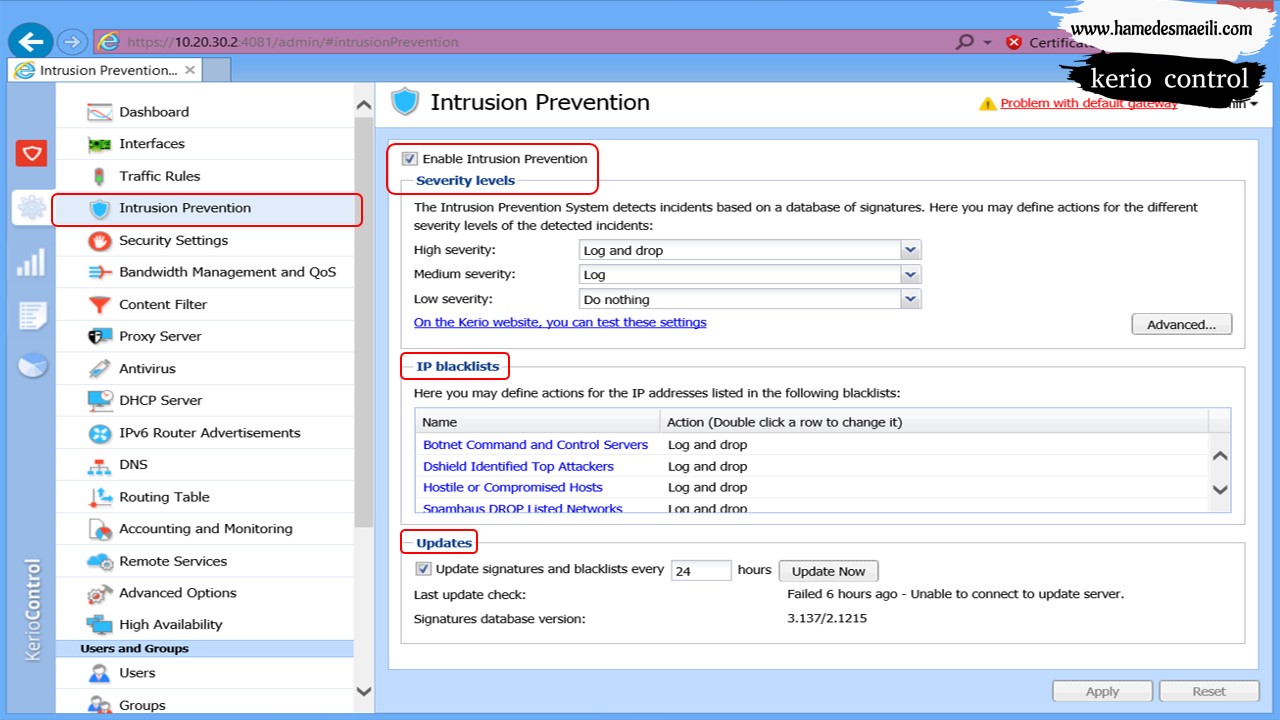
Task: Click the DNS tree icon
Action: click(99, 465)
